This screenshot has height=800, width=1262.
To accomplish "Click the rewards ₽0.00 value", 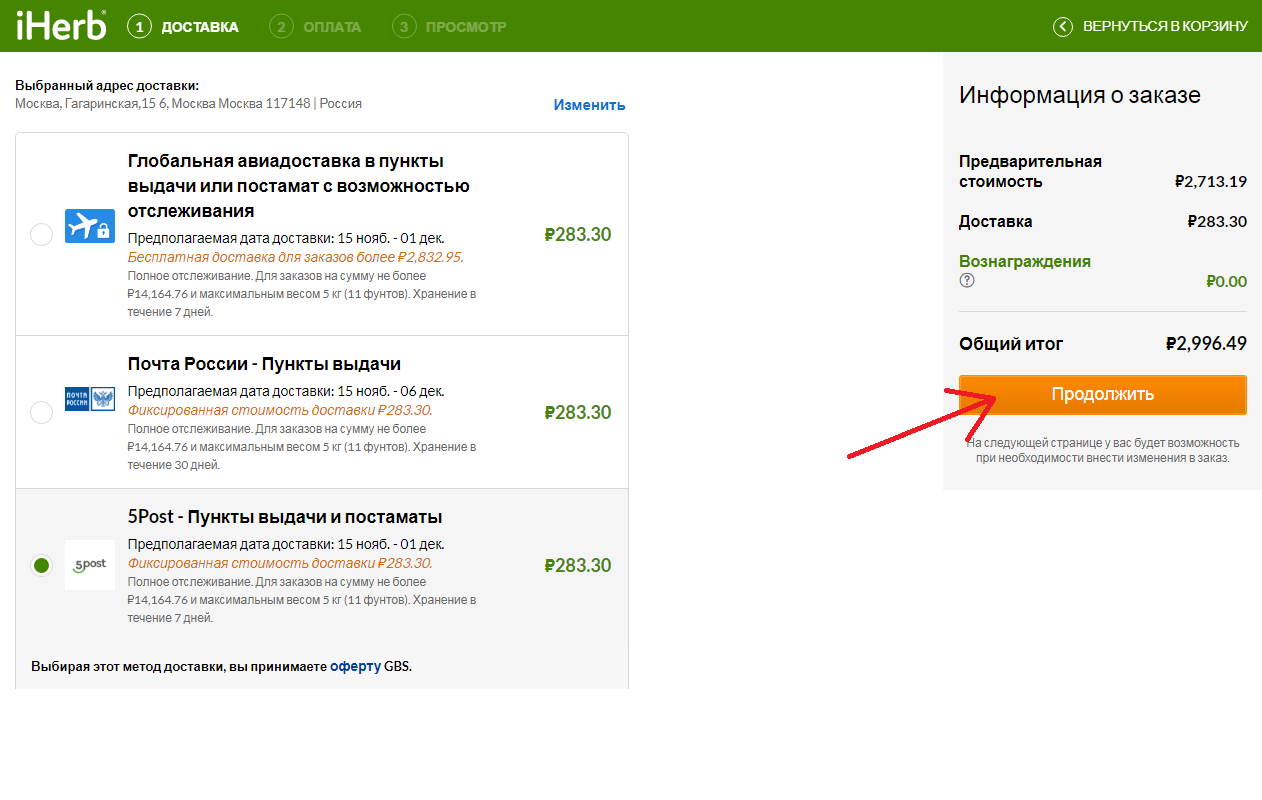I will (x=1226, y=282).
